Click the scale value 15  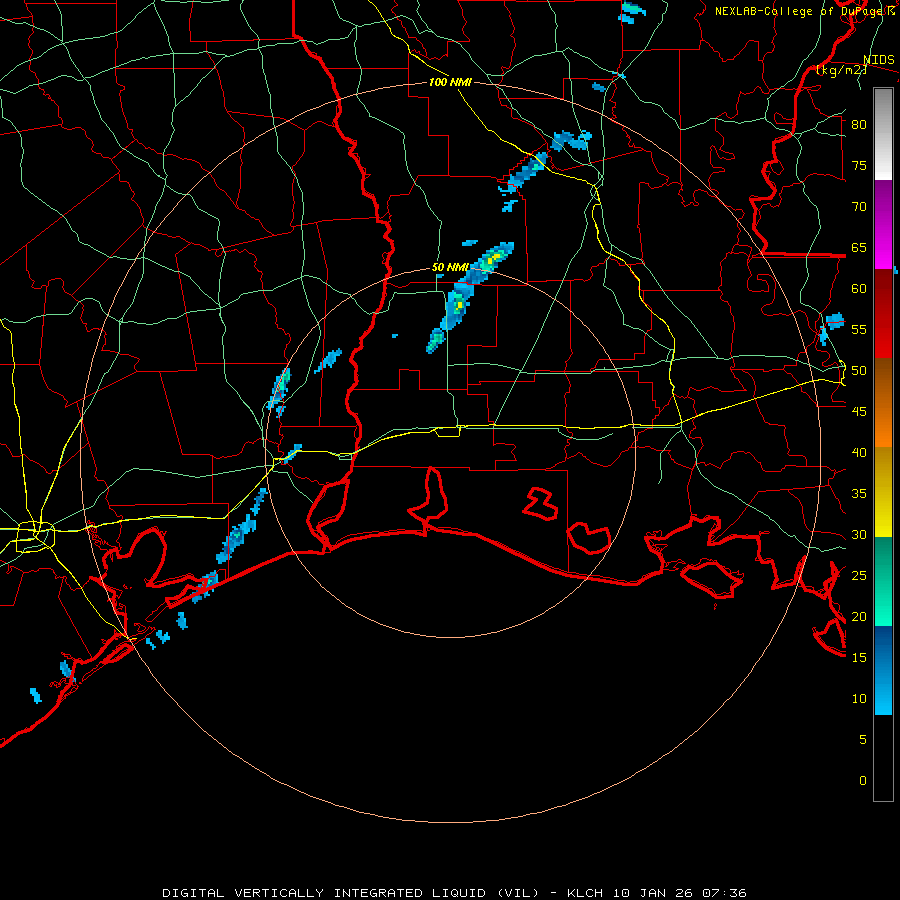pyautogui.click(x=859, y=658)
